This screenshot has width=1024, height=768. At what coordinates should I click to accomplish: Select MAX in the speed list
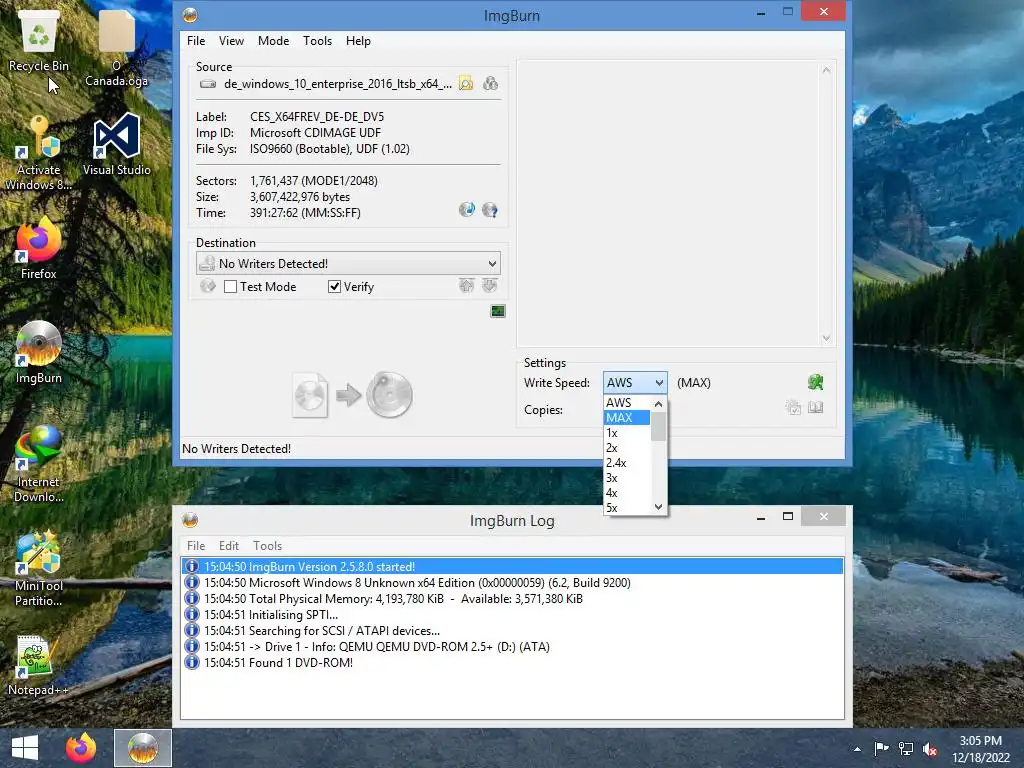coord(627,417)
